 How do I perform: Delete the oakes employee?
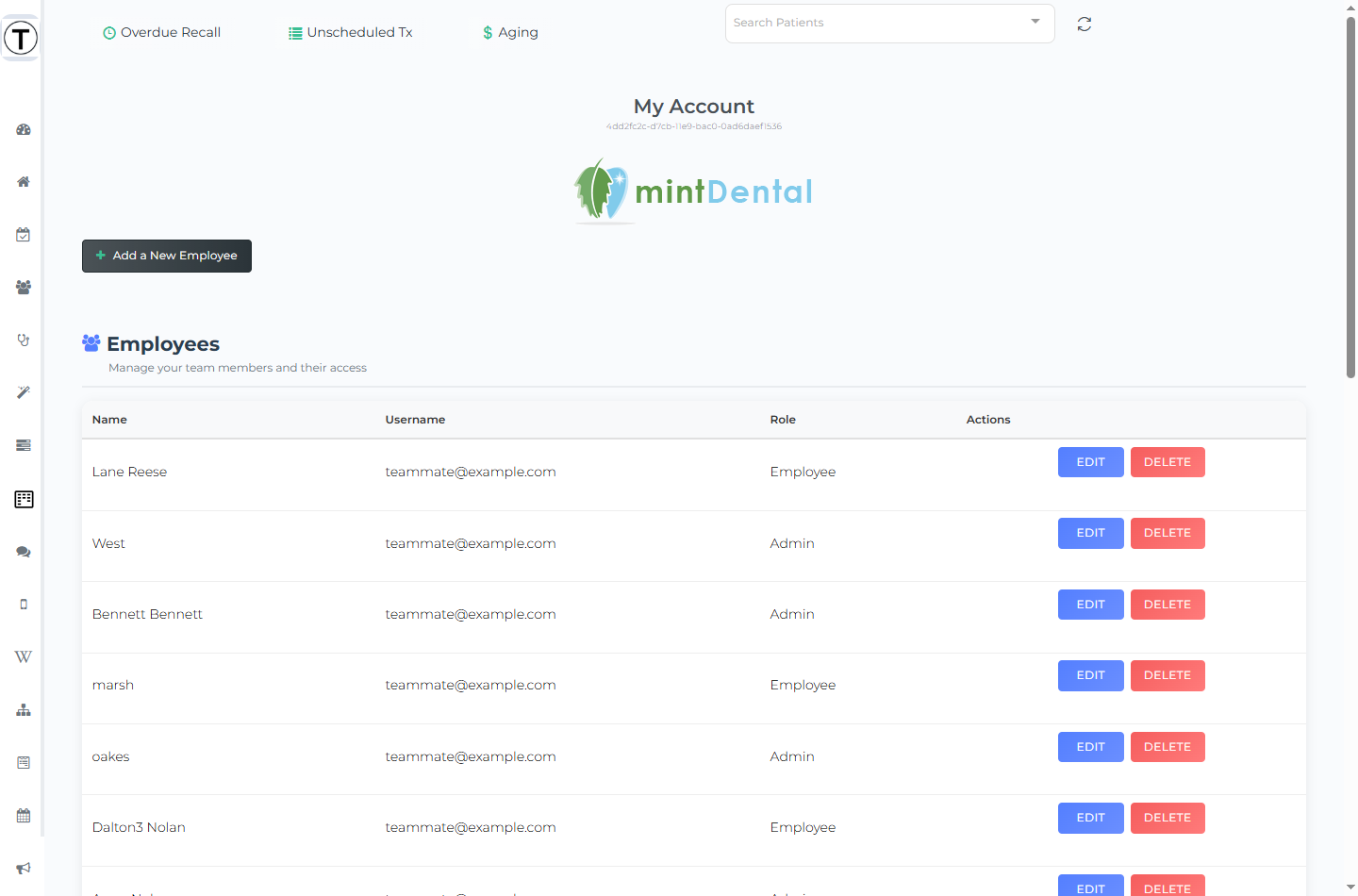coord(1168,747)
